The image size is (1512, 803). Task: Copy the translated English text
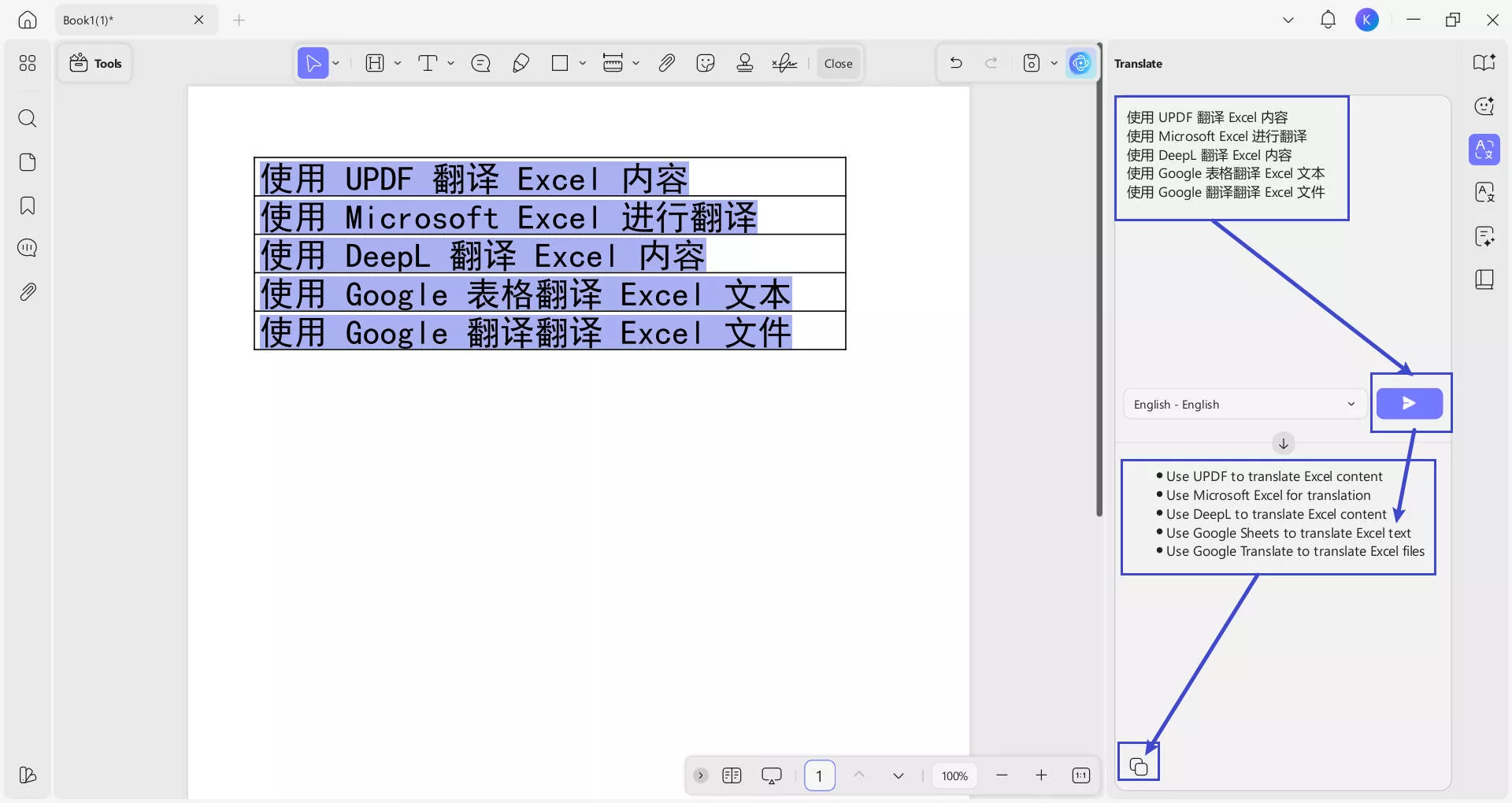pos(1139,761)
